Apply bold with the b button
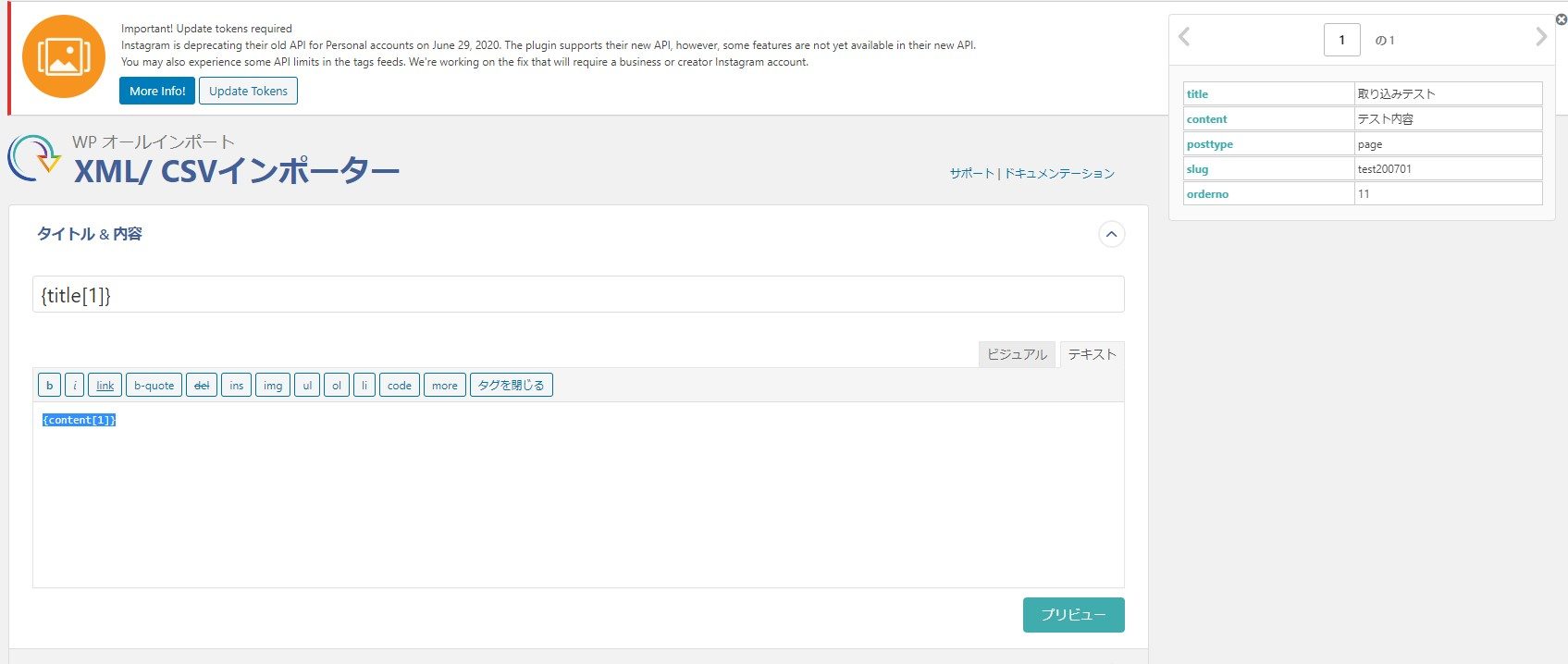This screenshot has width=1568, height=664. pyautogui.click(x=49, y=385)
